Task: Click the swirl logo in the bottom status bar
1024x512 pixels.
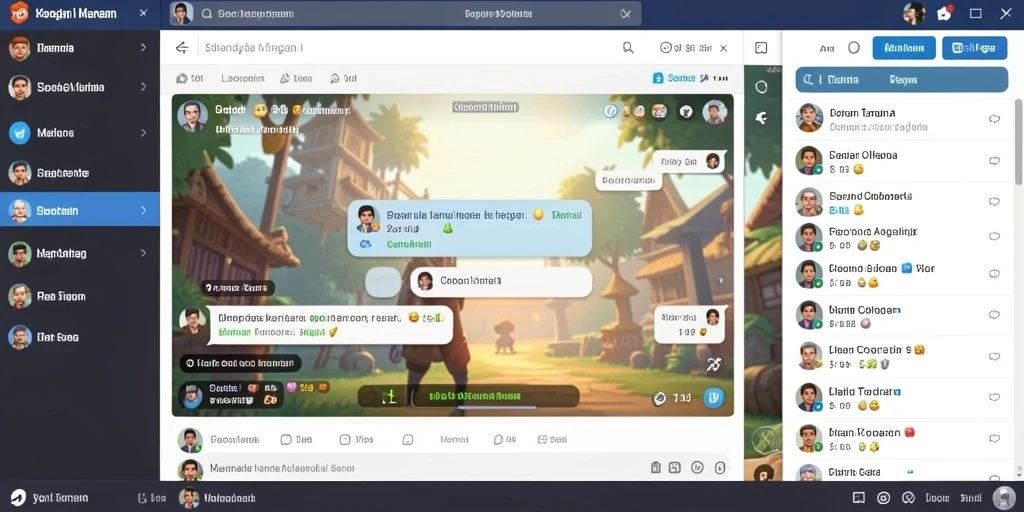Action: [18, 498]
